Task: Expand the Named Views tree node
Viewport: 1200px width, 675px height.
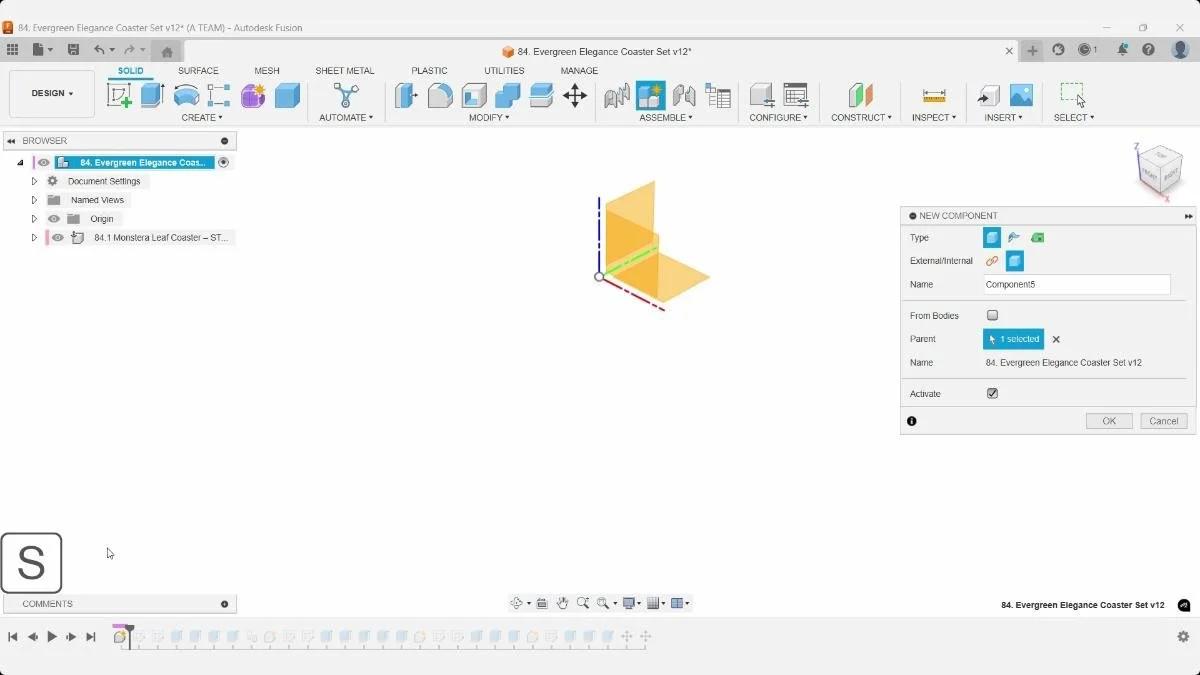Action: [x=34, y=200]
